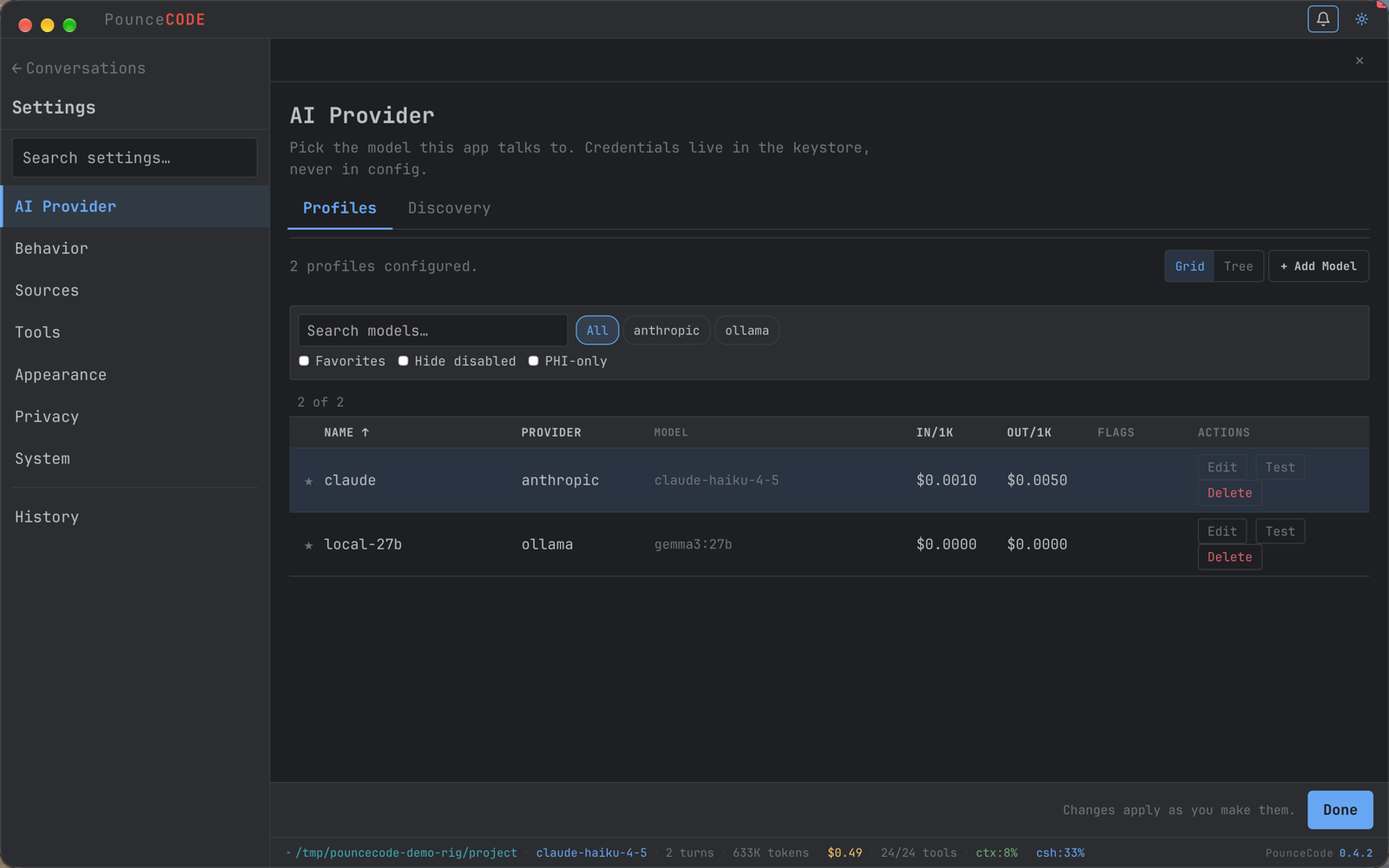The image size is (1389, 868).
Task: Go back to Conversations
Action: pyautogui.click(x=79, y=69)
